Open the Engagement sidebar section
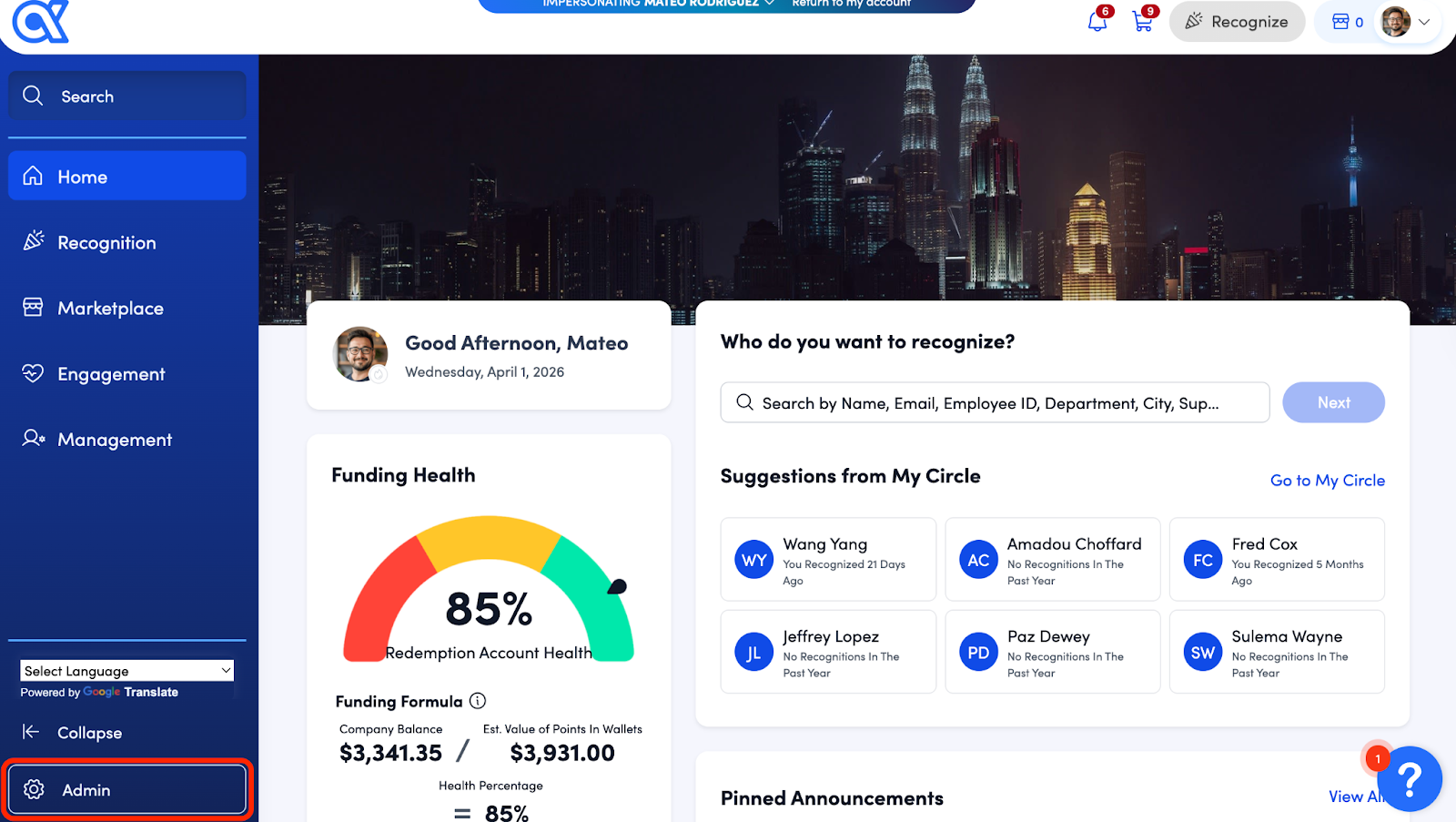 [x=111, y=374]
